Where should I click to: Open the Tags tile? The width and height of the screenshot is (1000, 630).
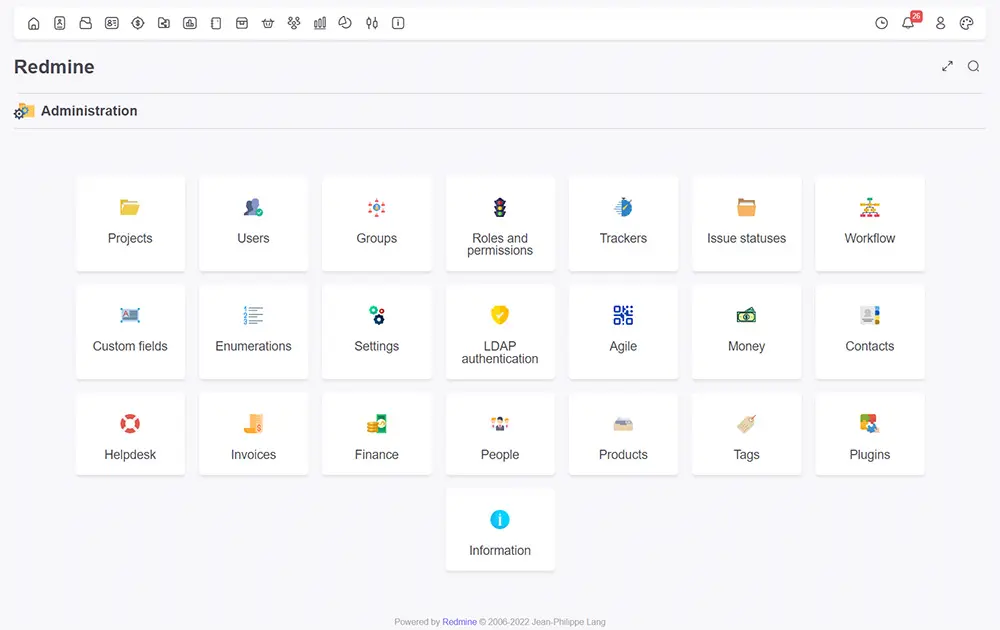[746, 434]
